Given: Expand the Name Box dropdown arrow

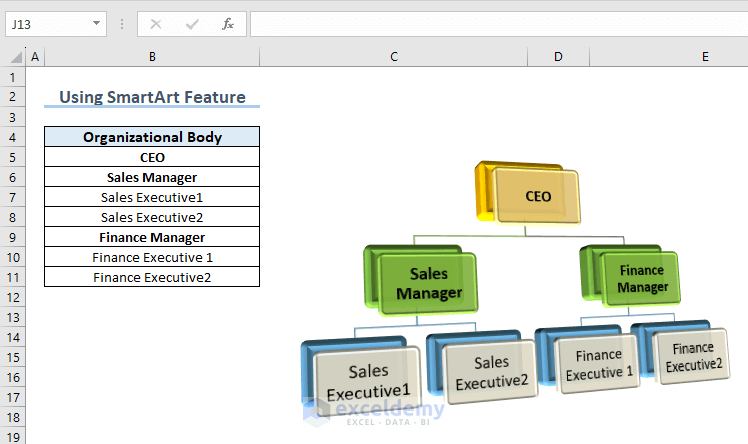Looking at the screenshot, I should 96,23.
